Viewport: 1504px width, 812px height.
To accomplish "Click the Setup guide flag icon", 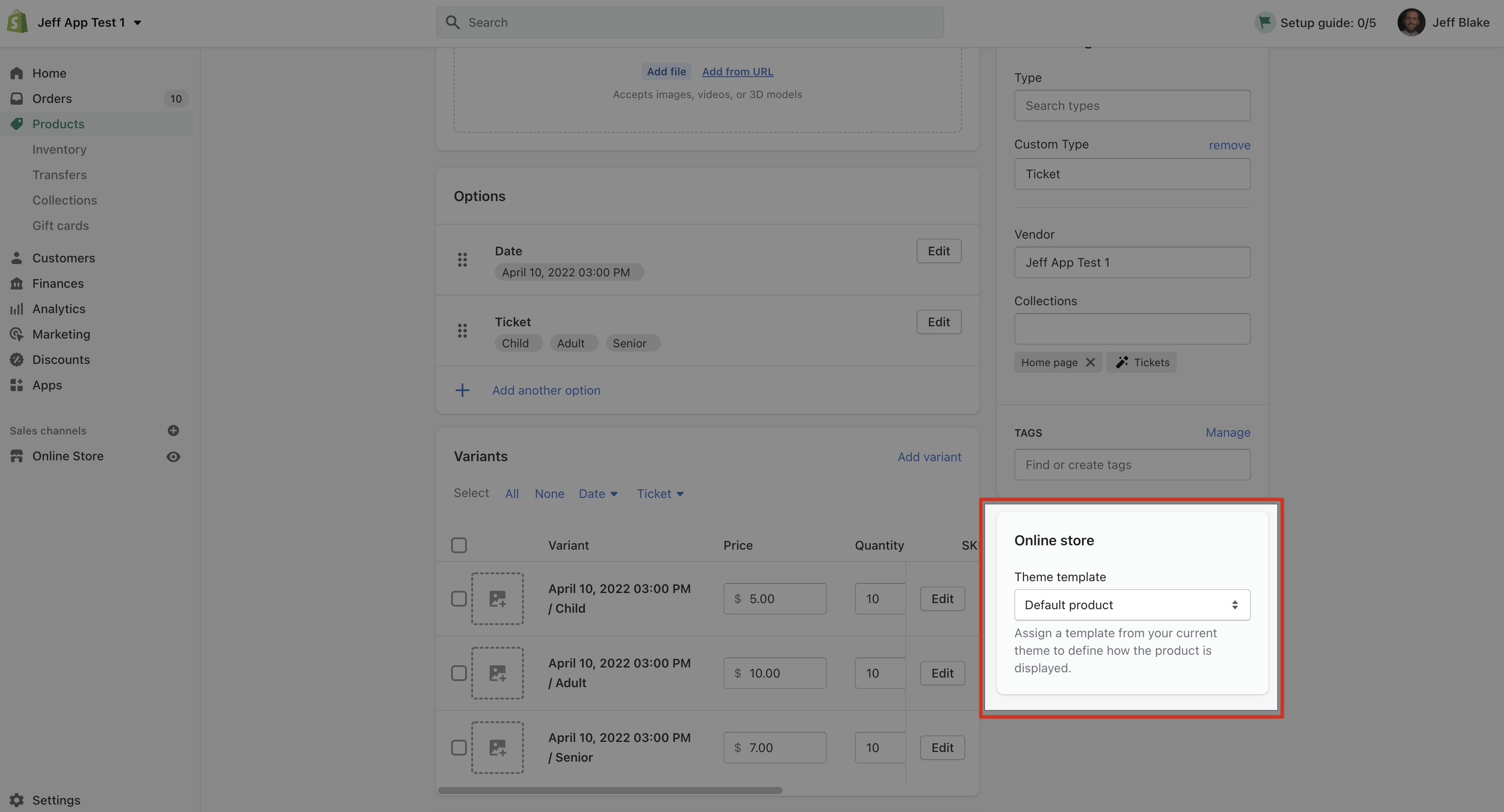I will coord(1264,22).
